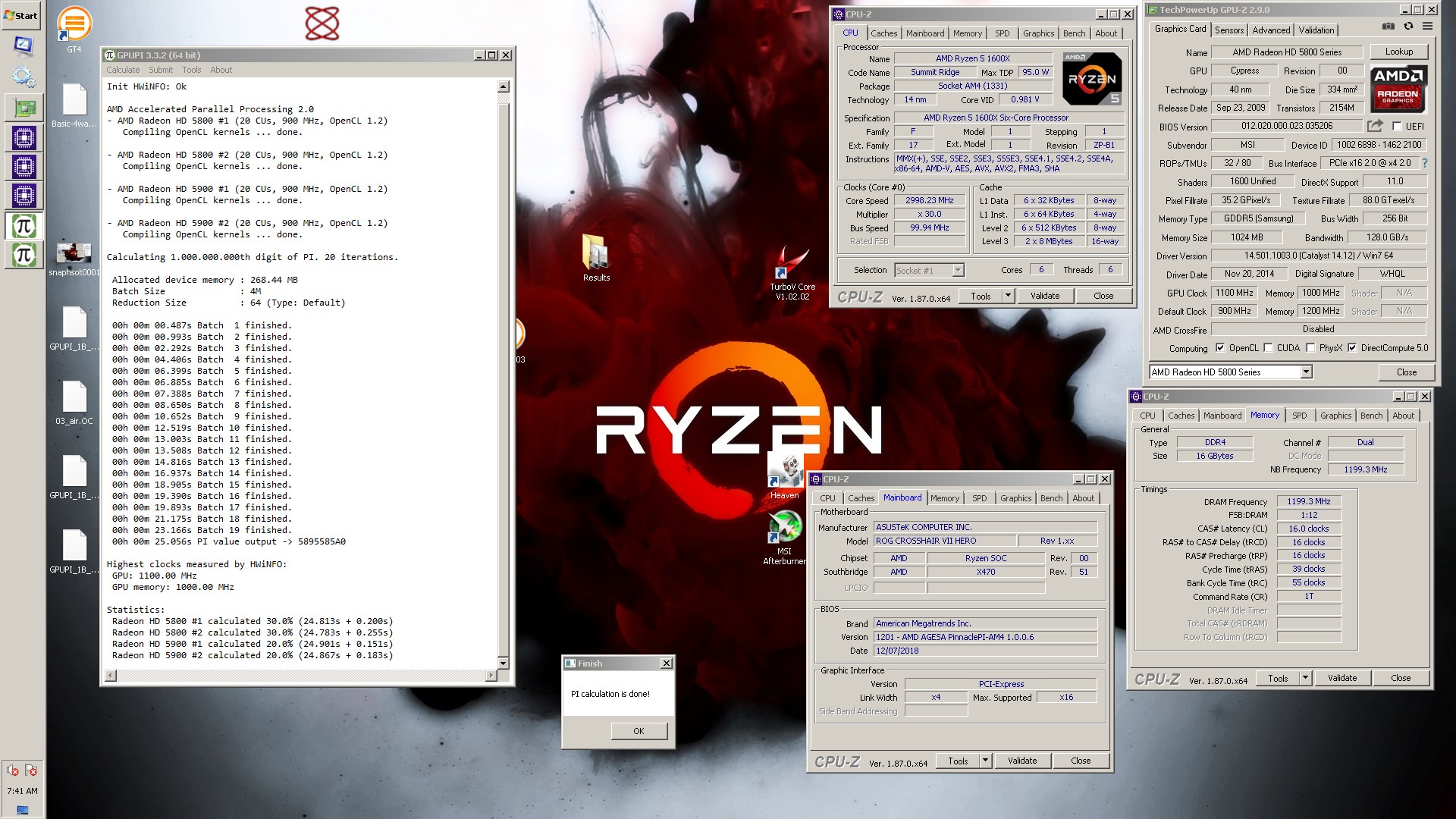
Task: Open Graphics tab in CPU-Z Memory window
Action: point(1335,416)
